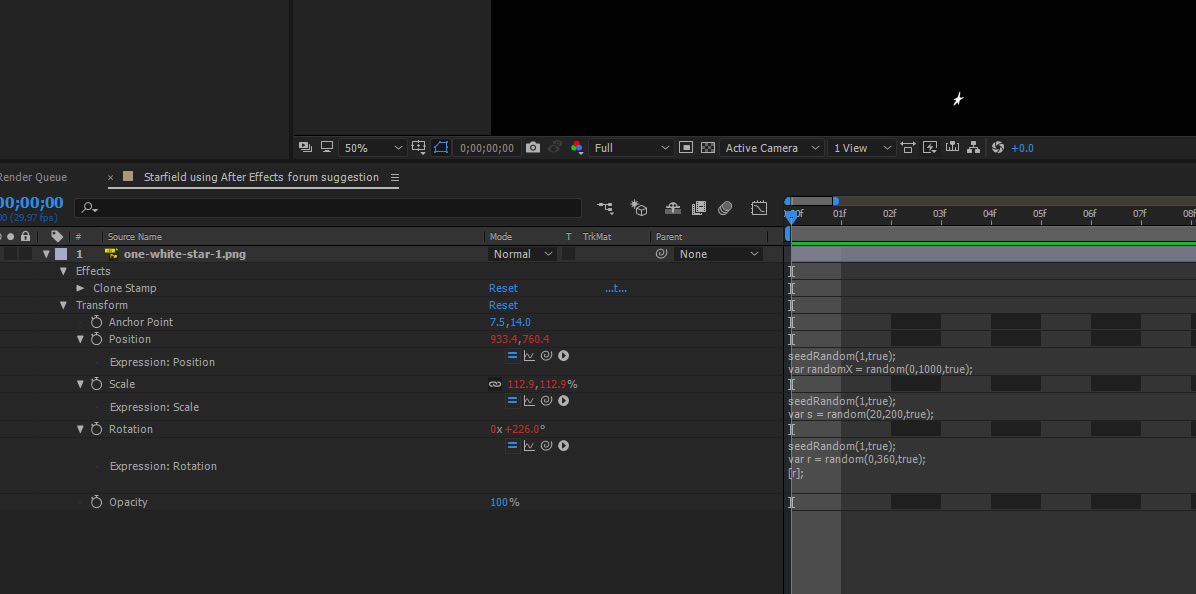Image resolution: width=1196 pixels, height=594 pixels.
Task: Toggle Pixel Aspect Ratio Correction icon
Action: [908, 148]
